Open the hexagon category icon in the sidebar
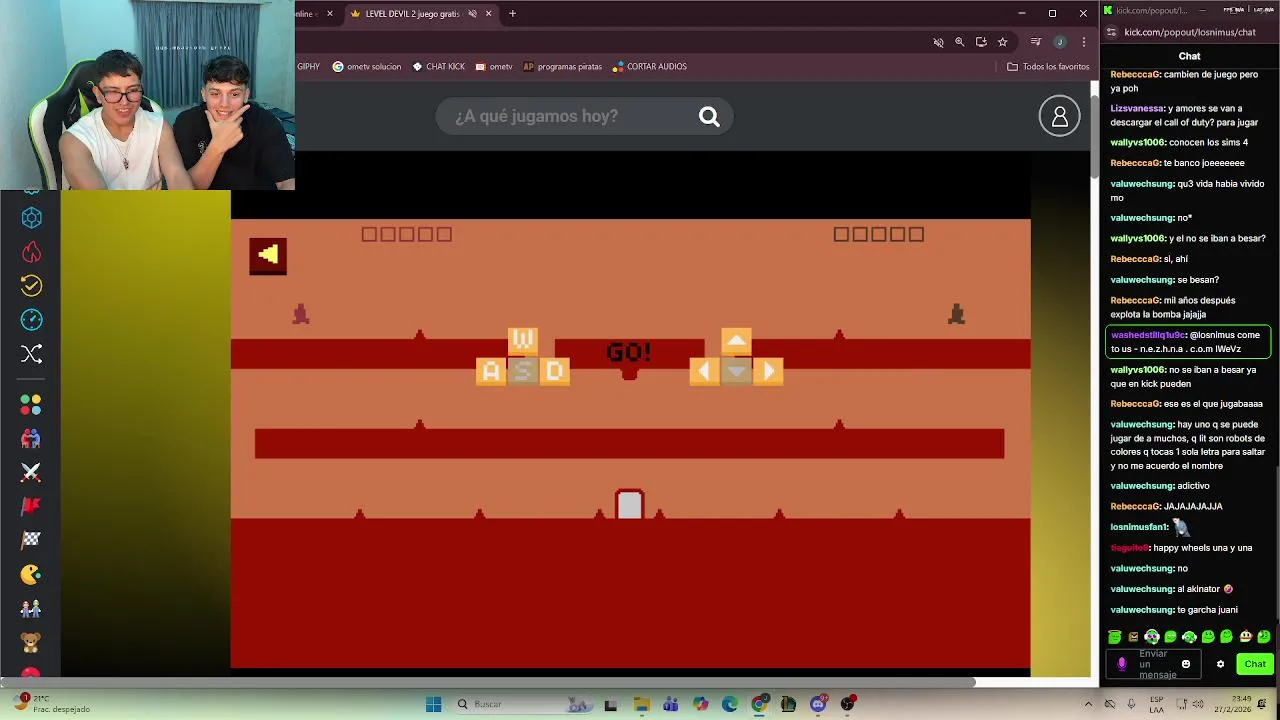The height and width of the screenshot is (720, 1280). pyautogui.click(x=31, y=218)
